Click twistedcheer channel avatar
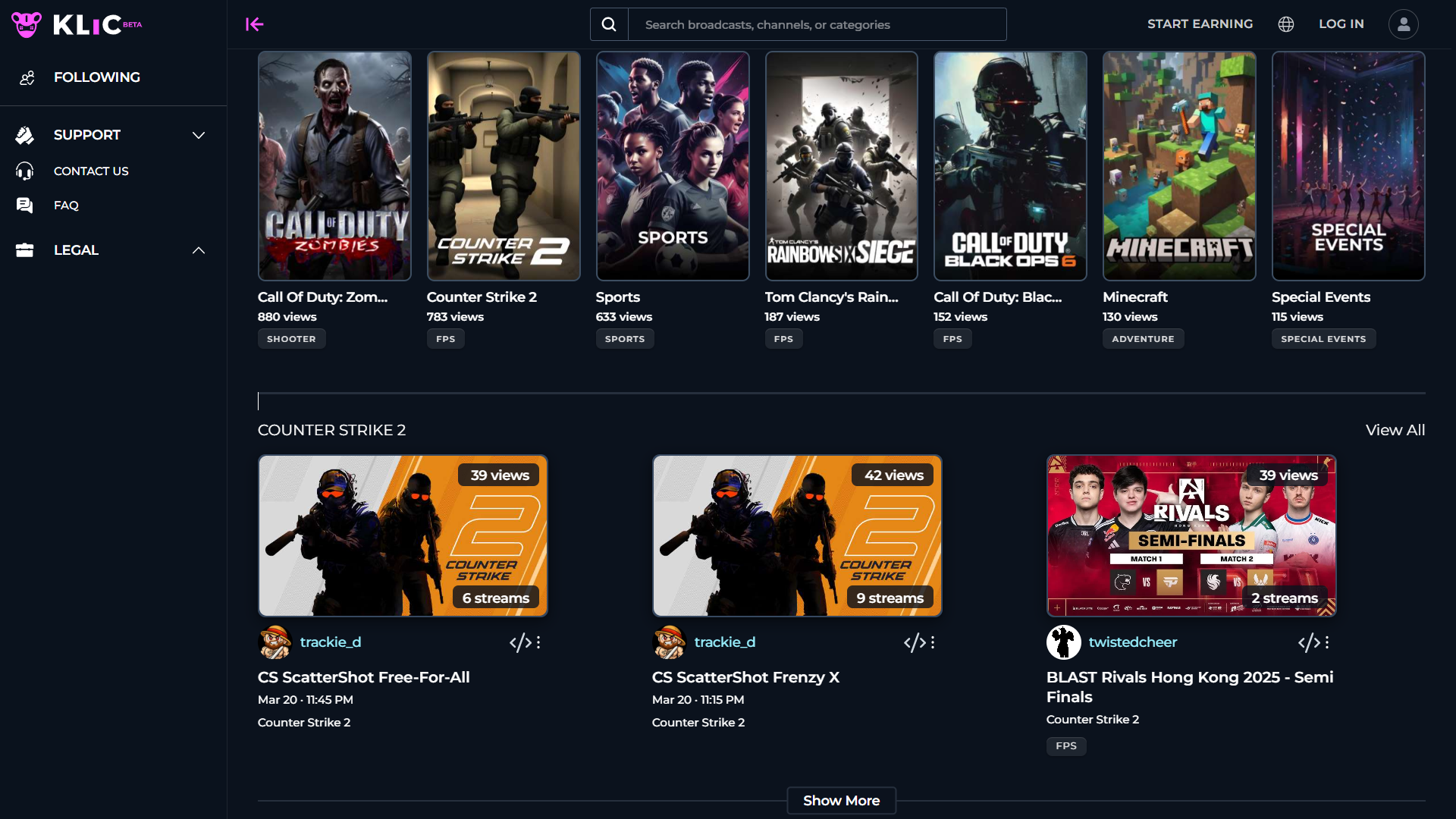This screenshot has width=1456, height=819. (1064, 642)
